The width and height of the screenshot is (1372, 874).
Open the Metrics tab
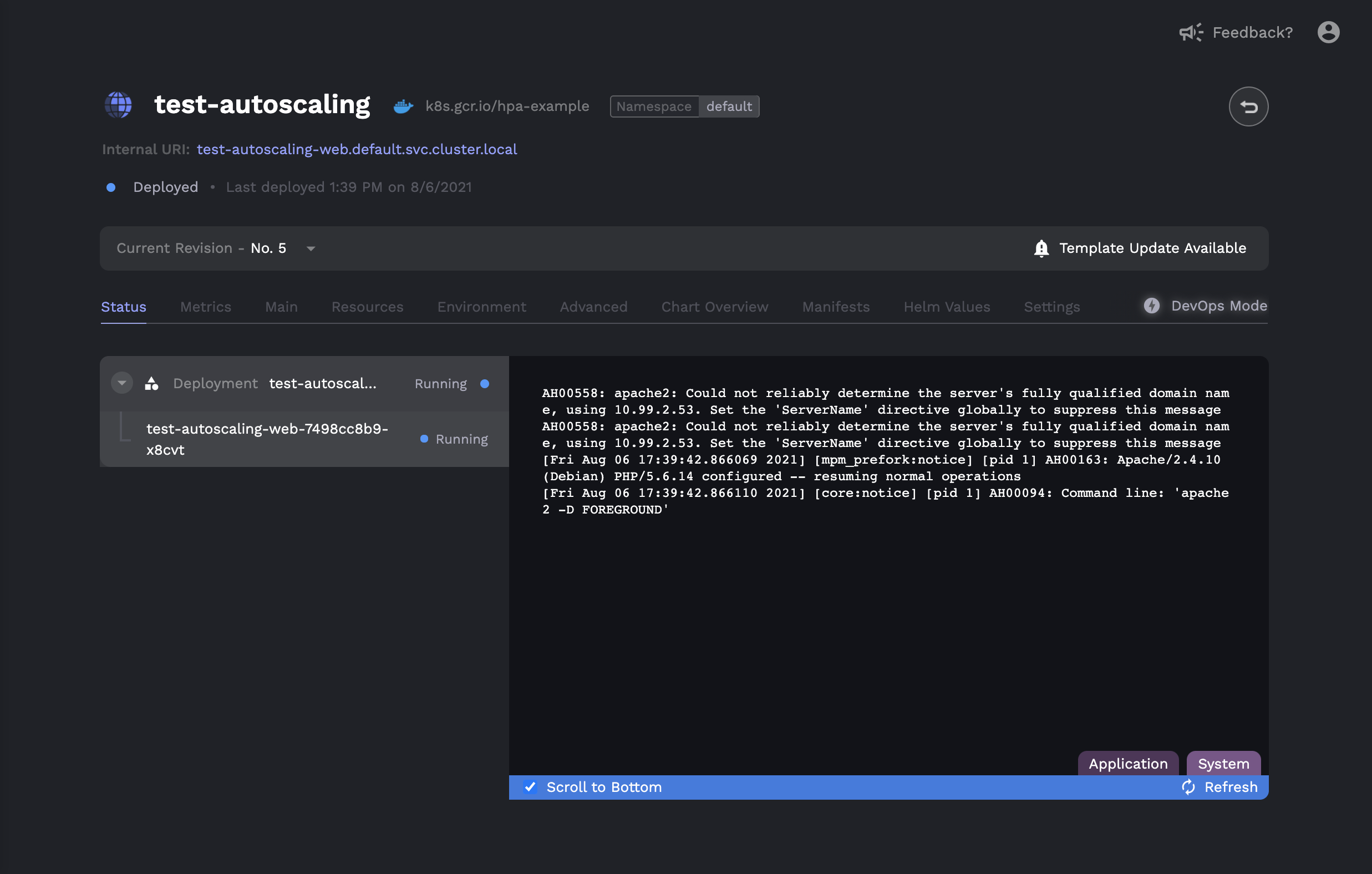(206, 307)
